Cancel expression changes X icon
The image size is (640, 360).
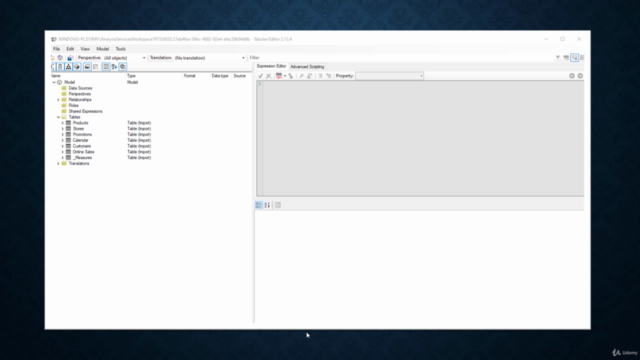pos(269,76)
